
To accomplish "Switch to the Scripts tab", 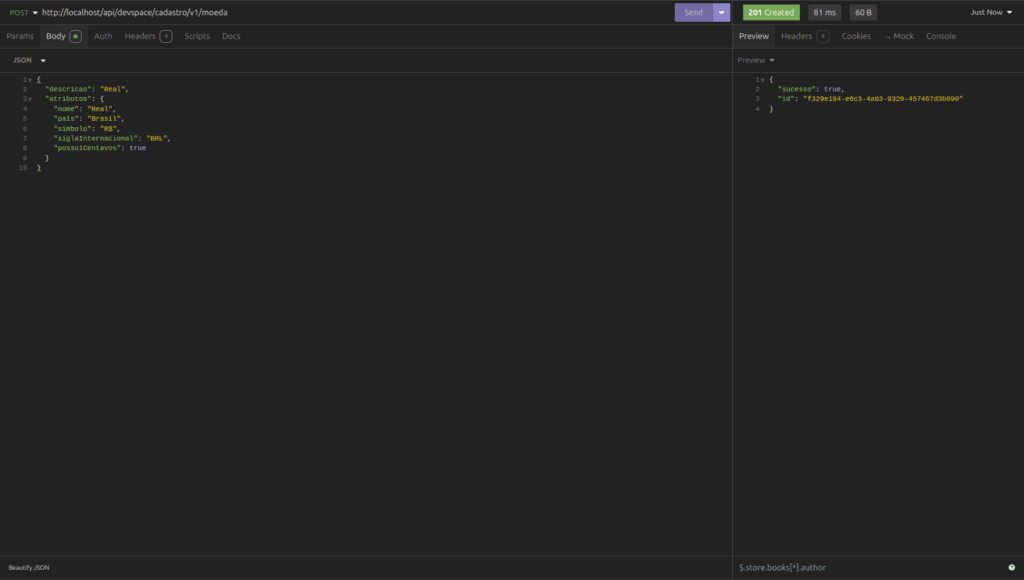I will [197, 37].
